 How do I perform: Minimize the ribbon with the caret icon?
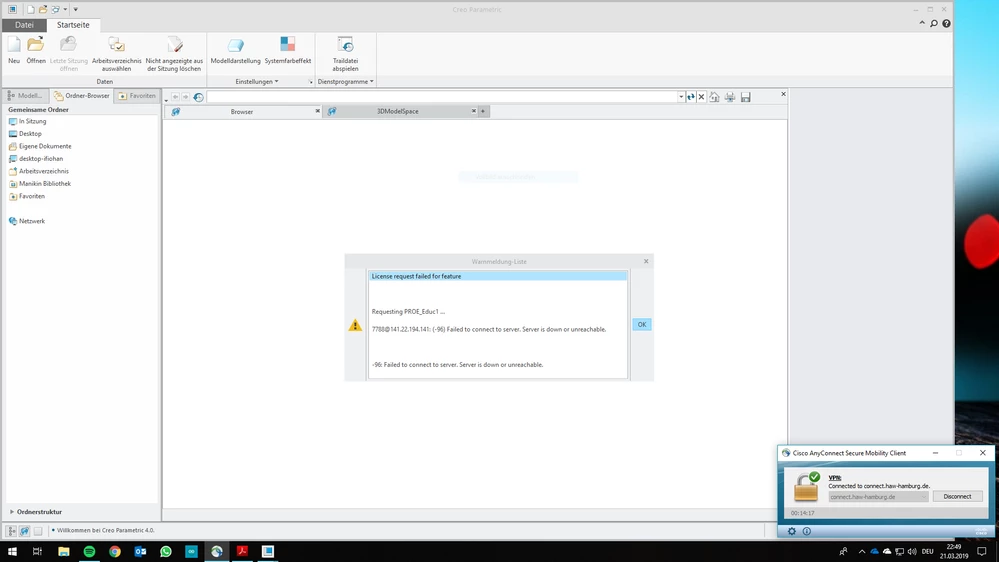click(x=922, y=24)
